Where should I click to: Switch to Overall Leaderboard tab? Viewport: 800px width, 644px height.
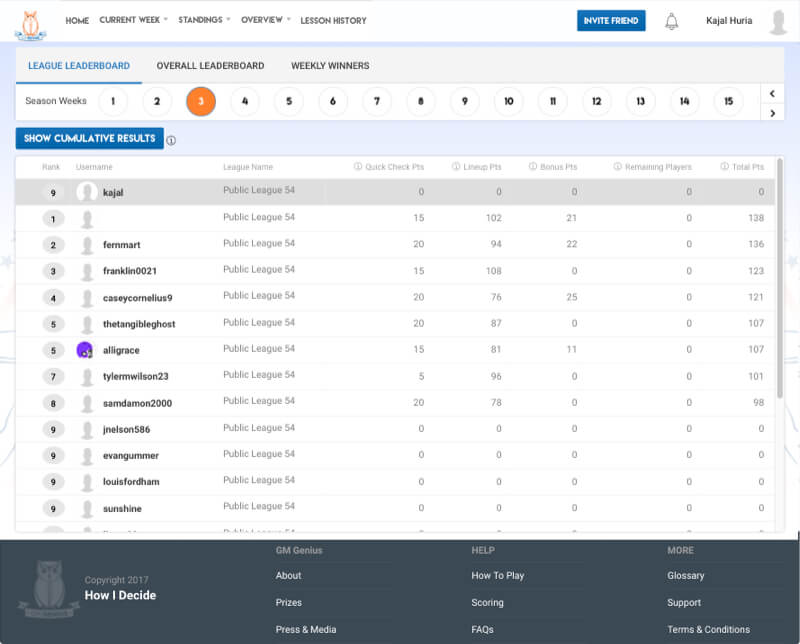click(210, 66)
